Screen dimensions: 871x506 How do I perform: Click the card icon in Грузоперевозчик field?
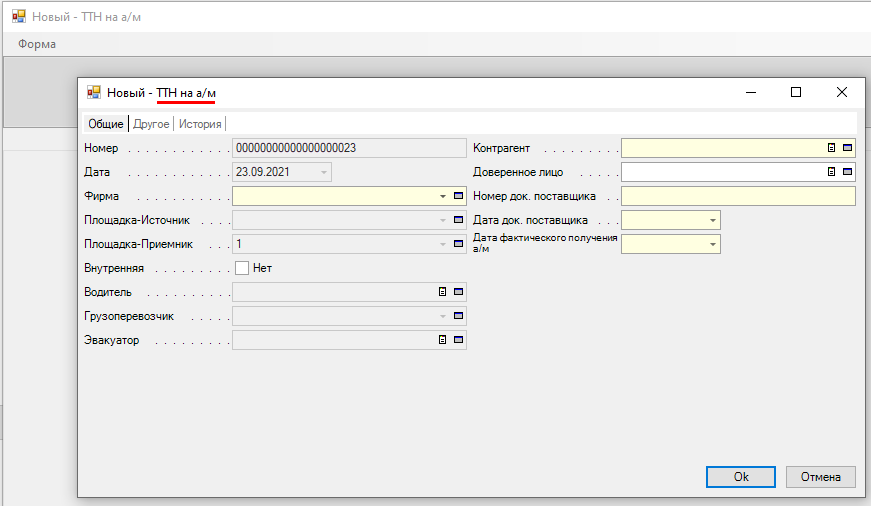click(x=458, y=316)
